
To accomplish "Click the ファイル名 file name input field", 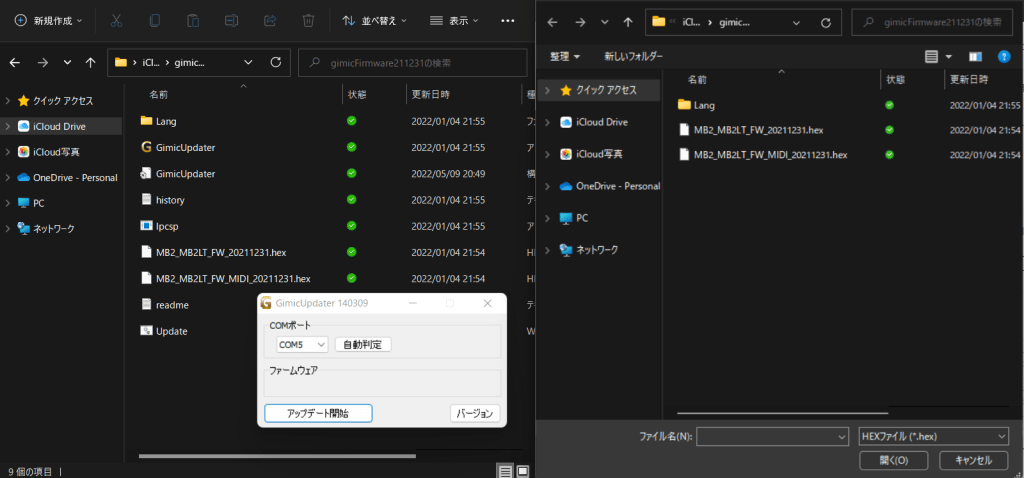I will click(x=765, y=437).
